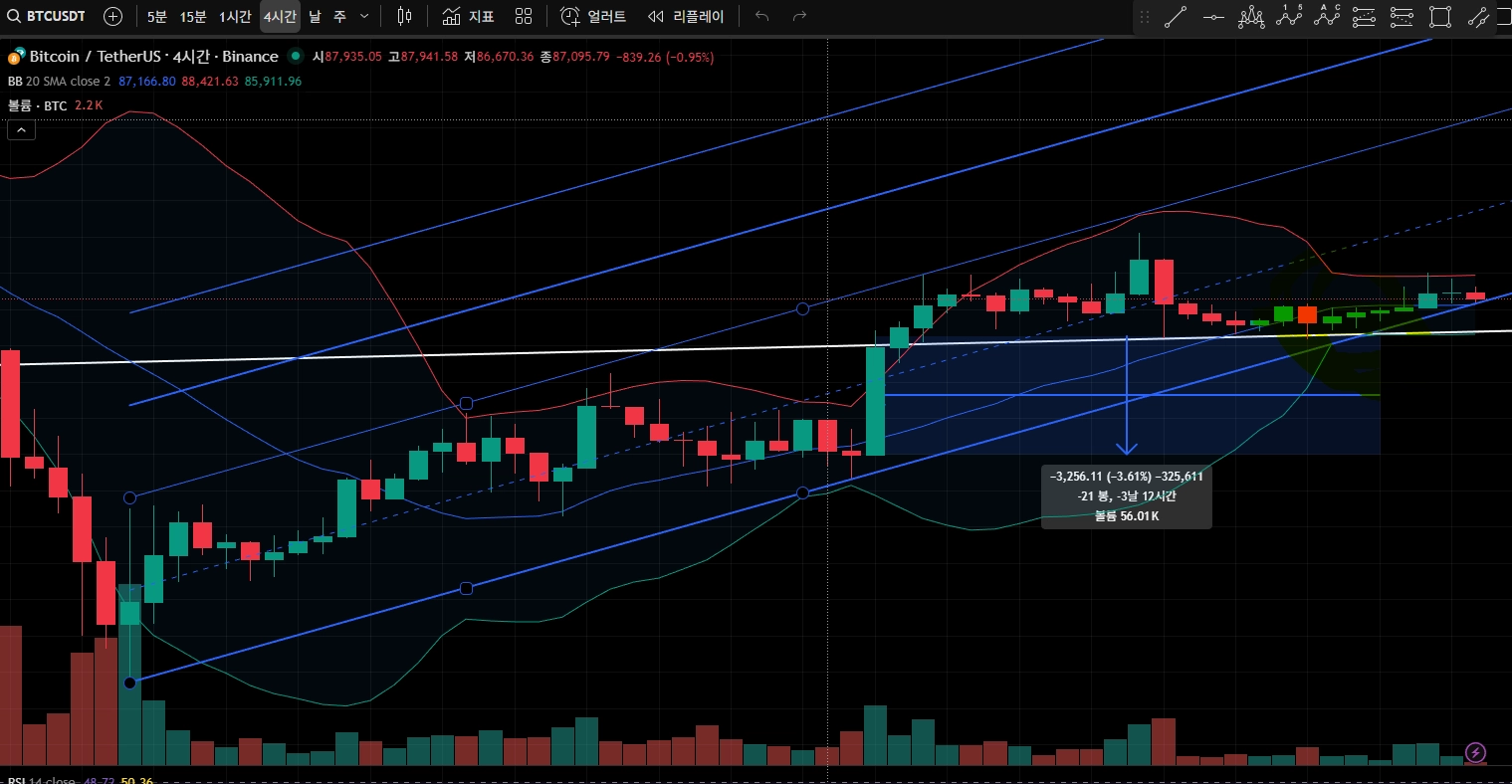
Task: Start bar replay with 리플레이 button
Action: [685, 16]
